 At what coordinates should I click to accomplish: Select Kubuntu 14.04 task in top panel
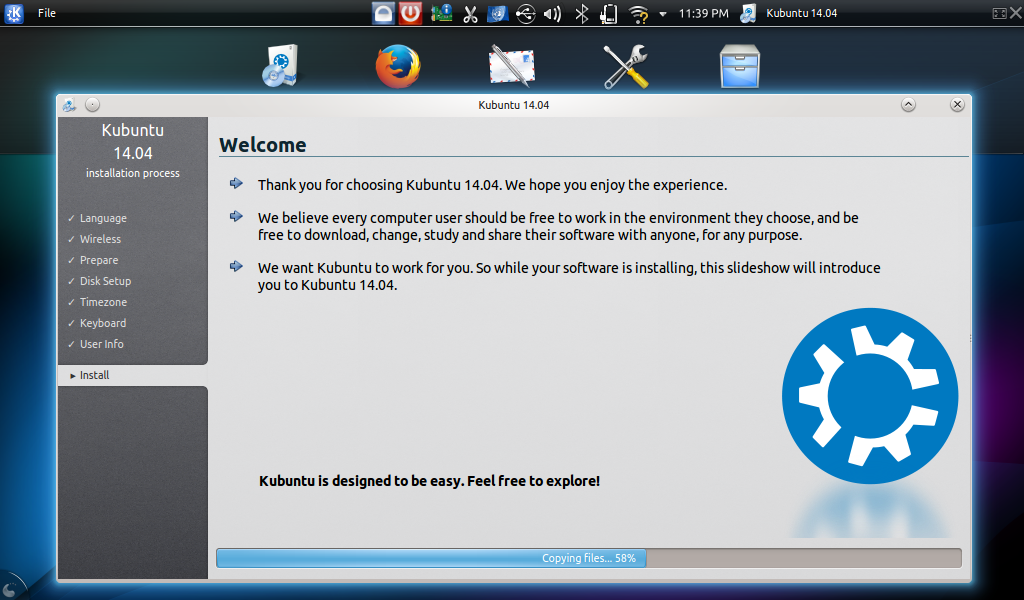(x=801, y=13)
